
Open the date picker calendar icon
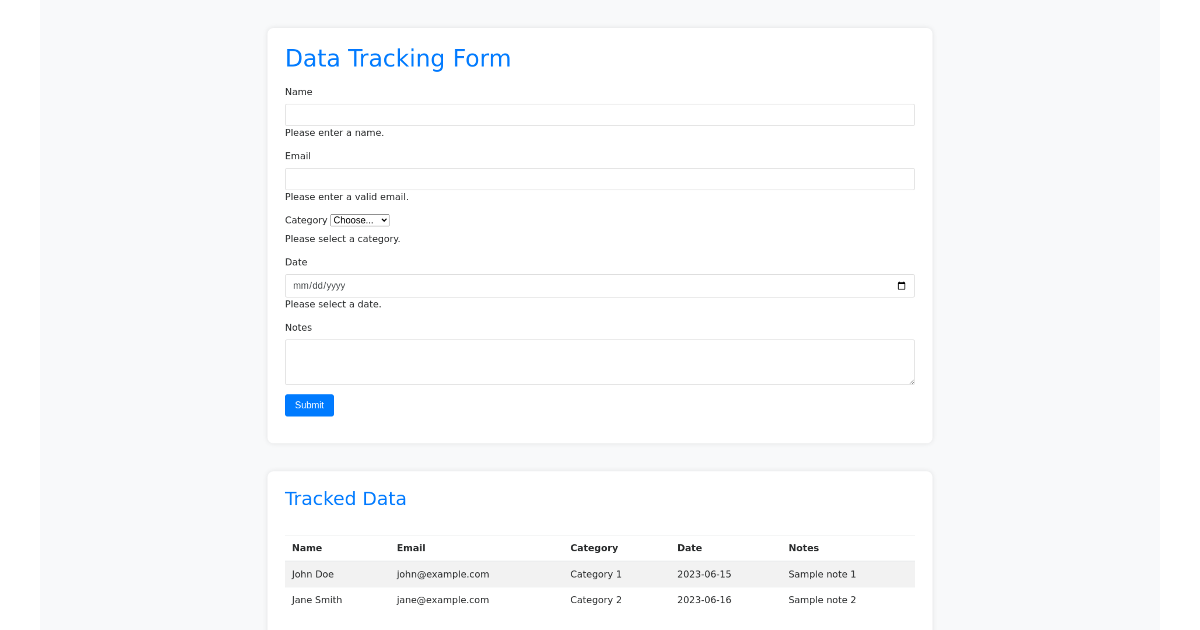pyautogui.click(x=901, y=286)
